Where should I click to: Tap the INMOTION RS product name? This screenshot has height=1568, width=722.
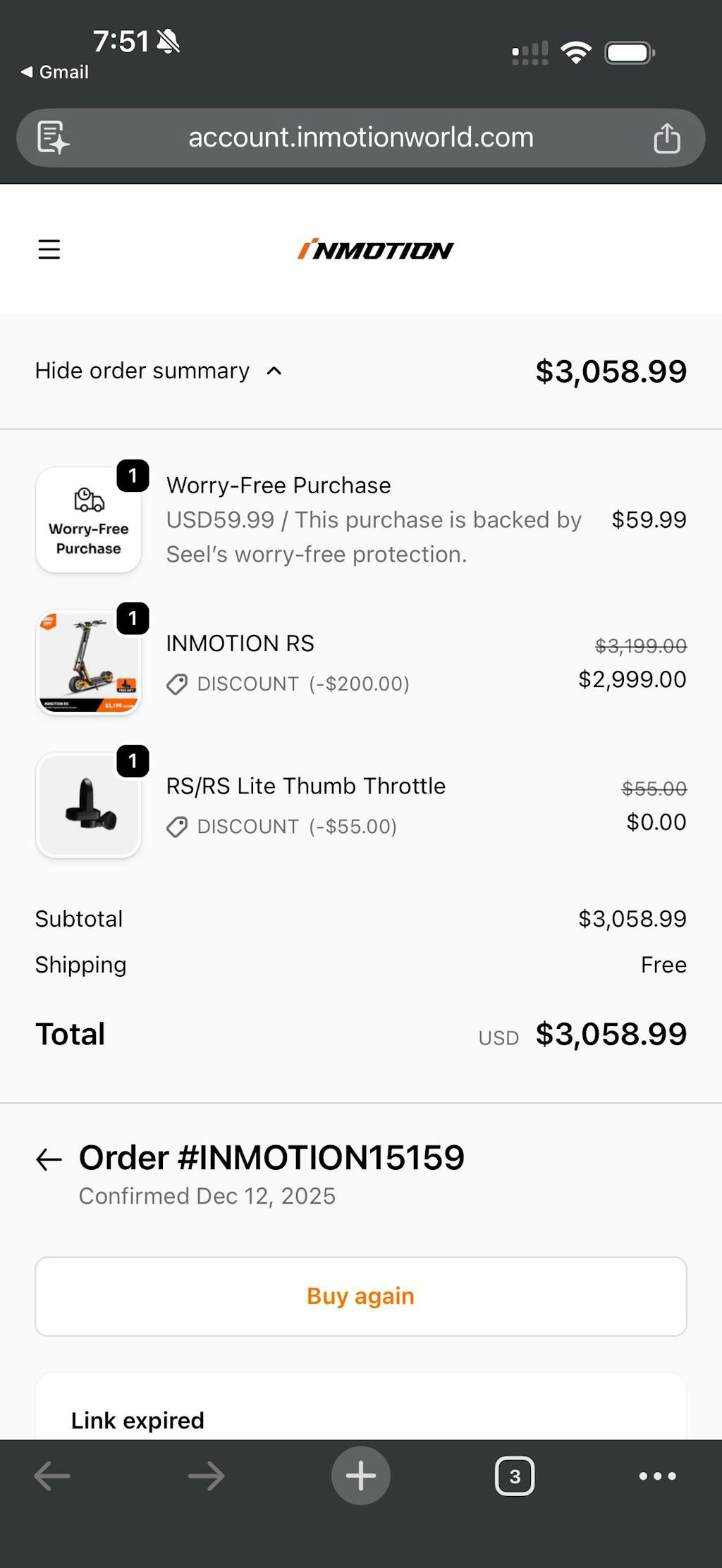[240, 643]
